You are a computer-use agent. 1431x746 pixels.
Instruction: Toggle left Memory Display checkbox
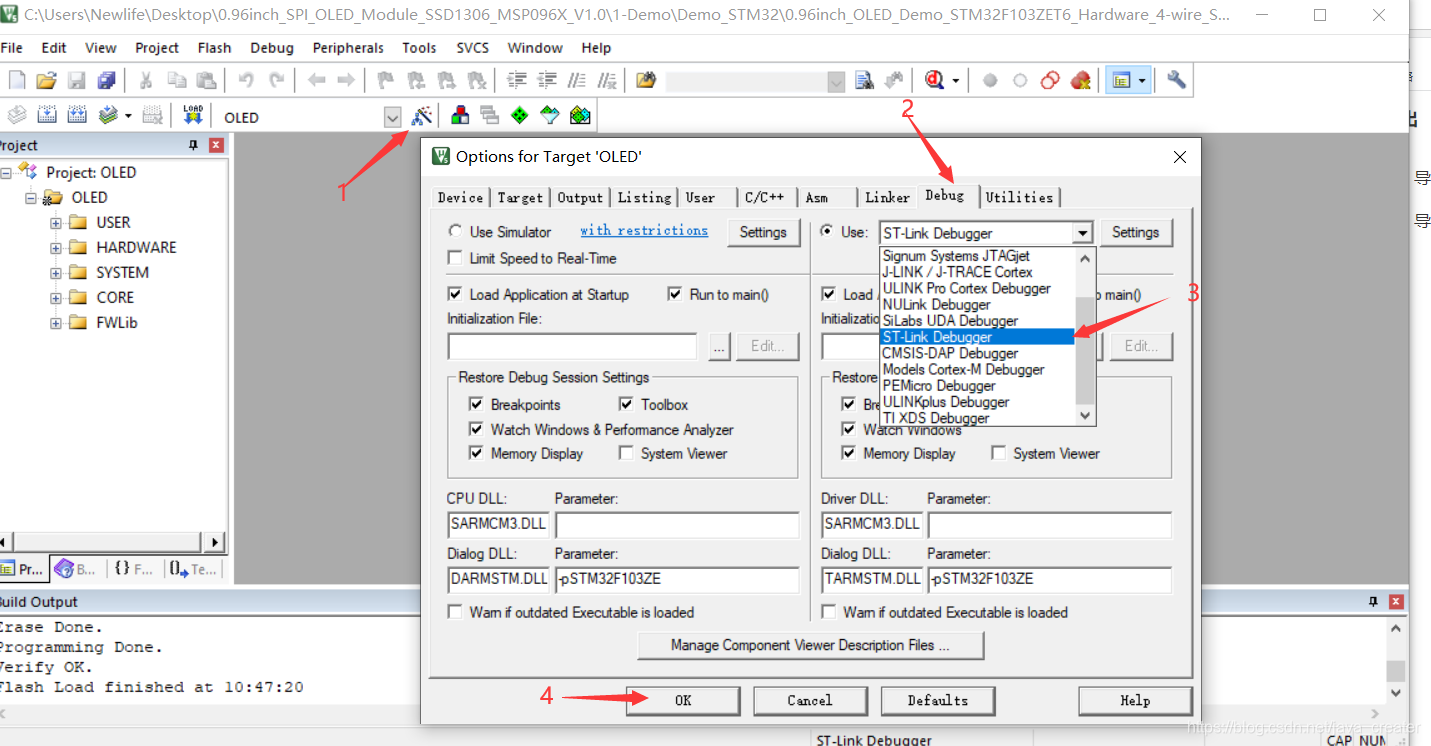click(477, 453)
